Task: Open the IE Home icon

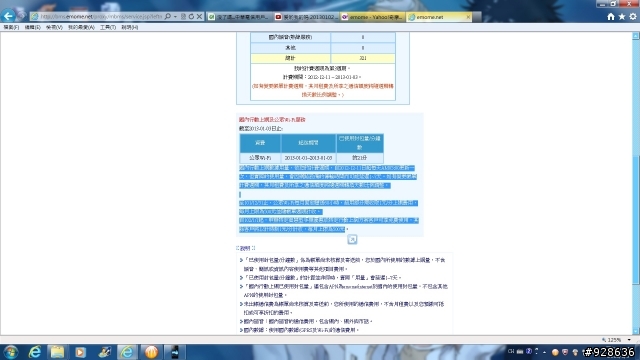Action: [x=611, y=16]
